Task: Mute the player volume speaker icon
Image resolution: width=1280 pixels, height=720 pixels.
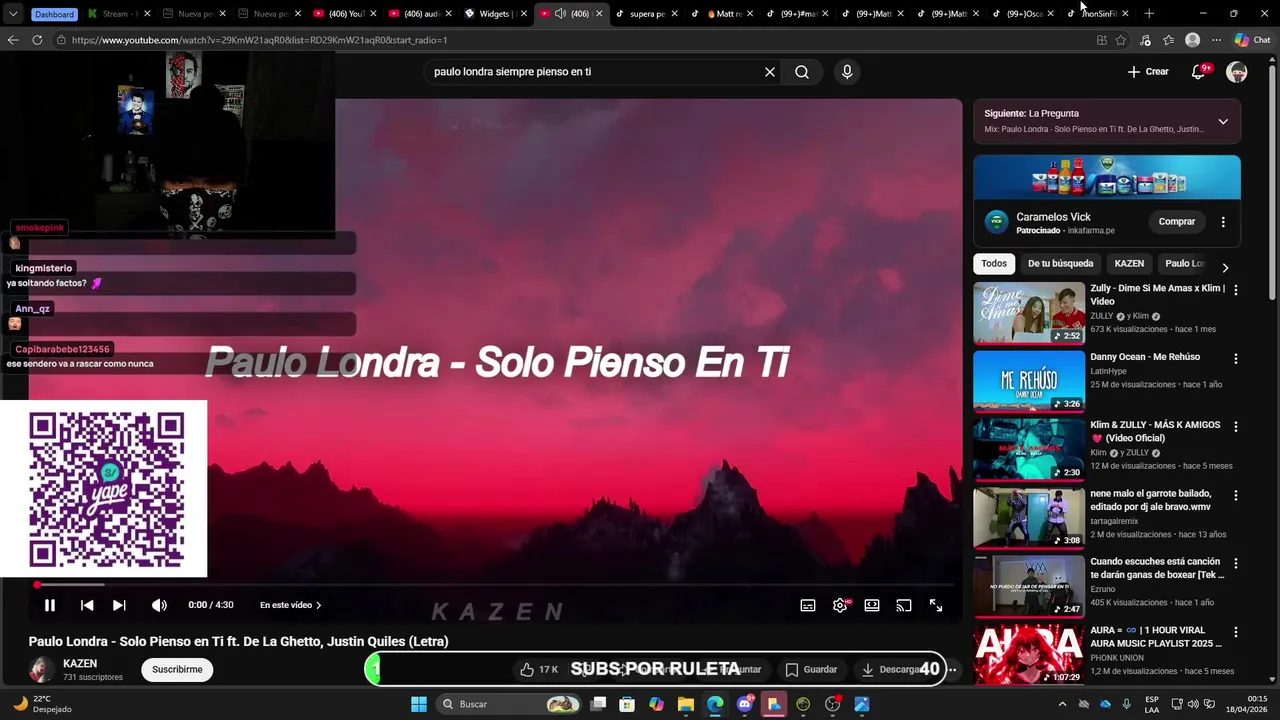Action: tap(159, 605)
